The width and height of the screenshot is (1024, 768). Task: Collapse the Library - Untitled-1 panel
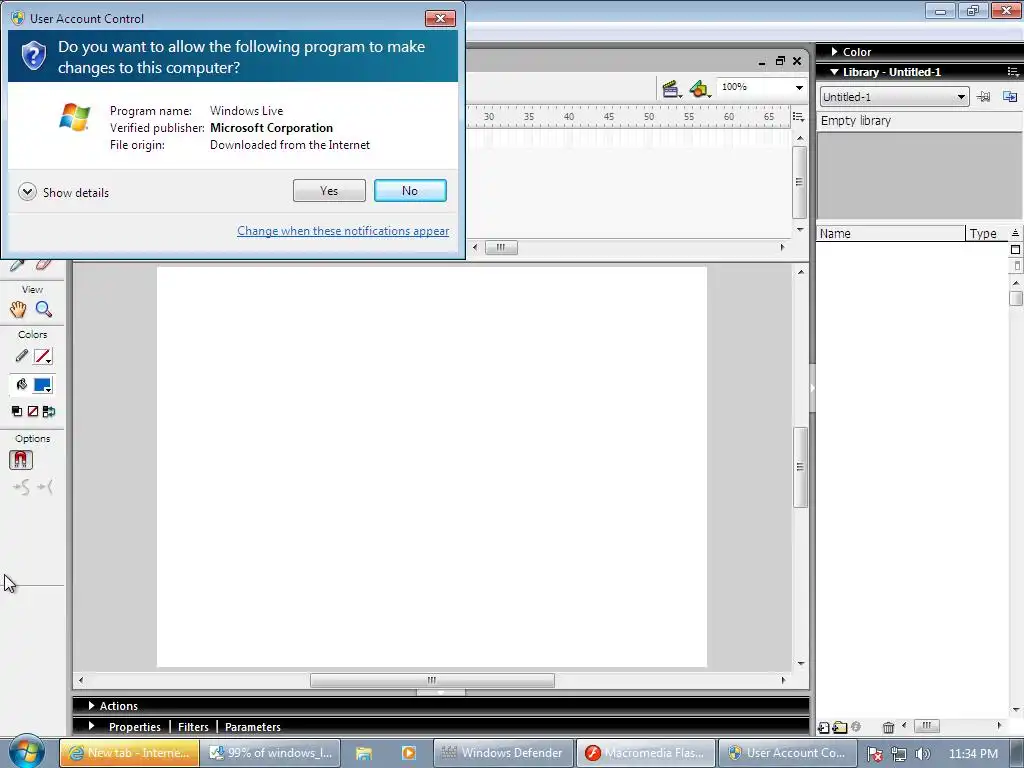pos(834,72)
